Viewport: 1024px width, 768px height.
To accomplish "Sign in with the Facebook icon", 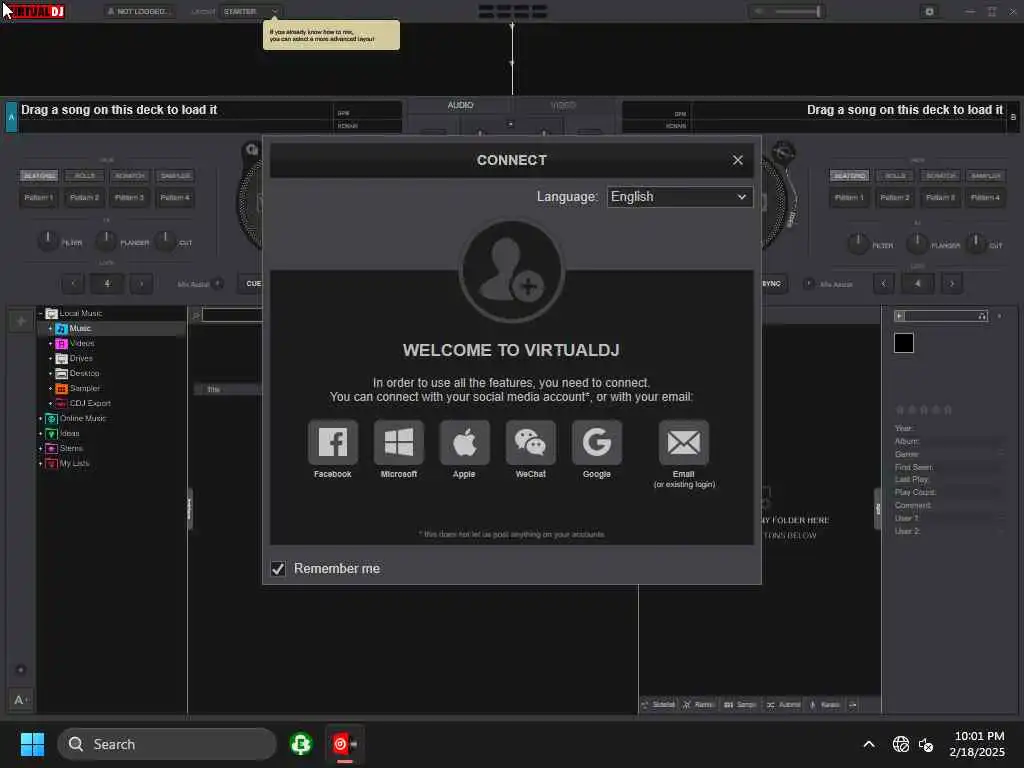I will pos(332,442).
